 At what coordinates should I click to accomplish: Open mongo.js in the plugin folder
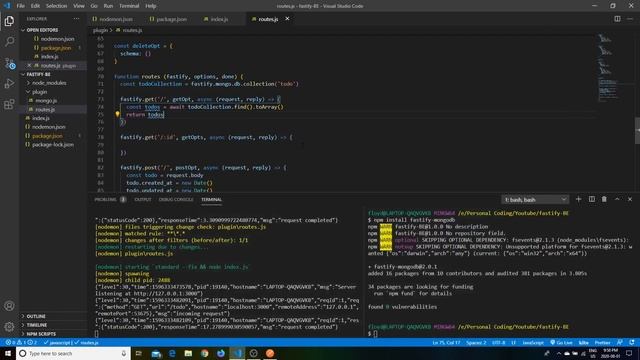tap(46, 100)
